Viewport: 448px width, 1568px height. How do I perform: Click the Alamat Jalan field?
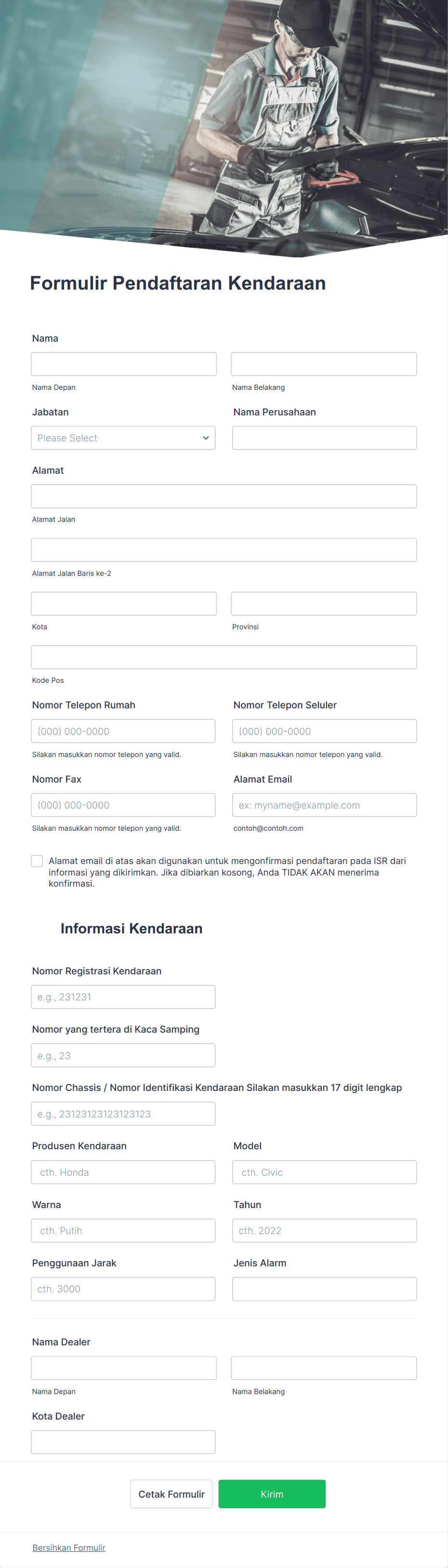[x=224, y=496]
